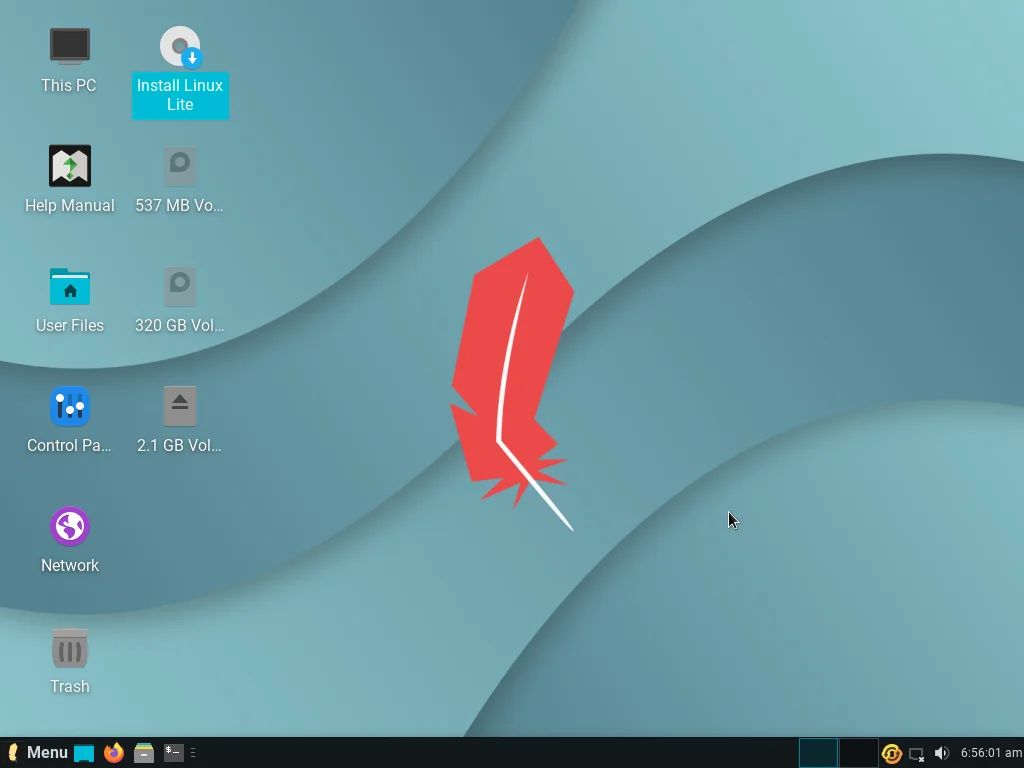Launch Firefox from the taskbar

pyautogui.click(x=114, y=752)
